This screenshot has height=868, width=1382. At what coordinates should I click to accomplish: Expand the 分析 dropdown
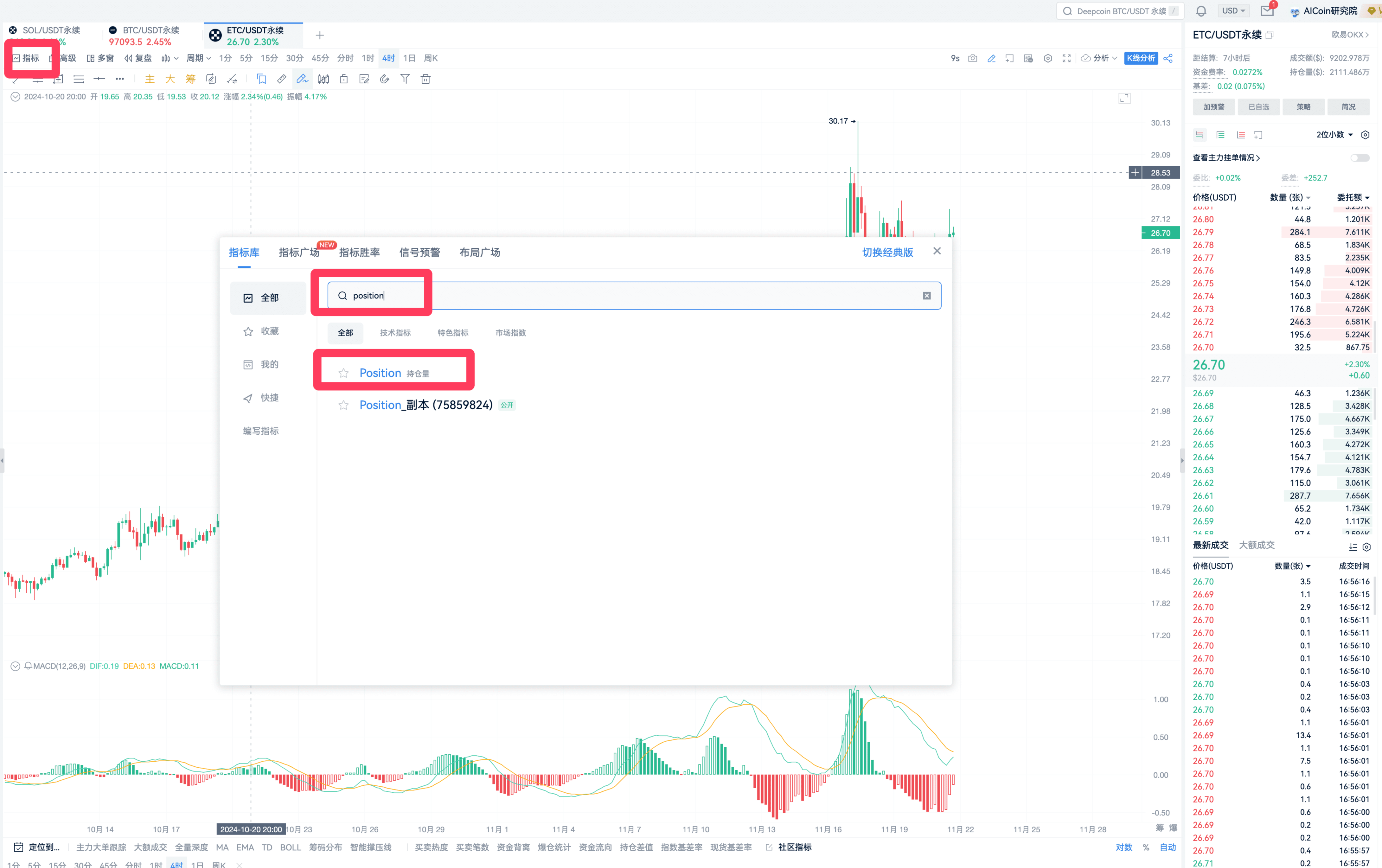tap(1099, 58)
